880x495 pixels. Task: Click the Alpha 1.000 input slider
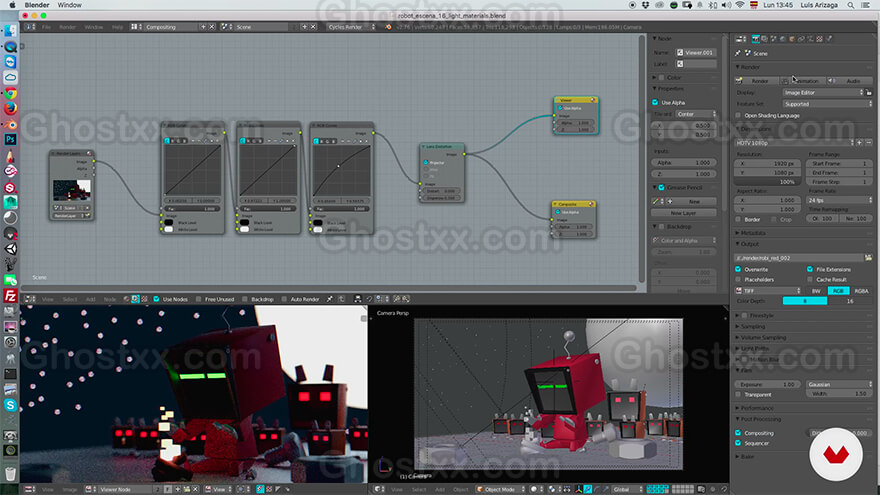tap(684, 162)
